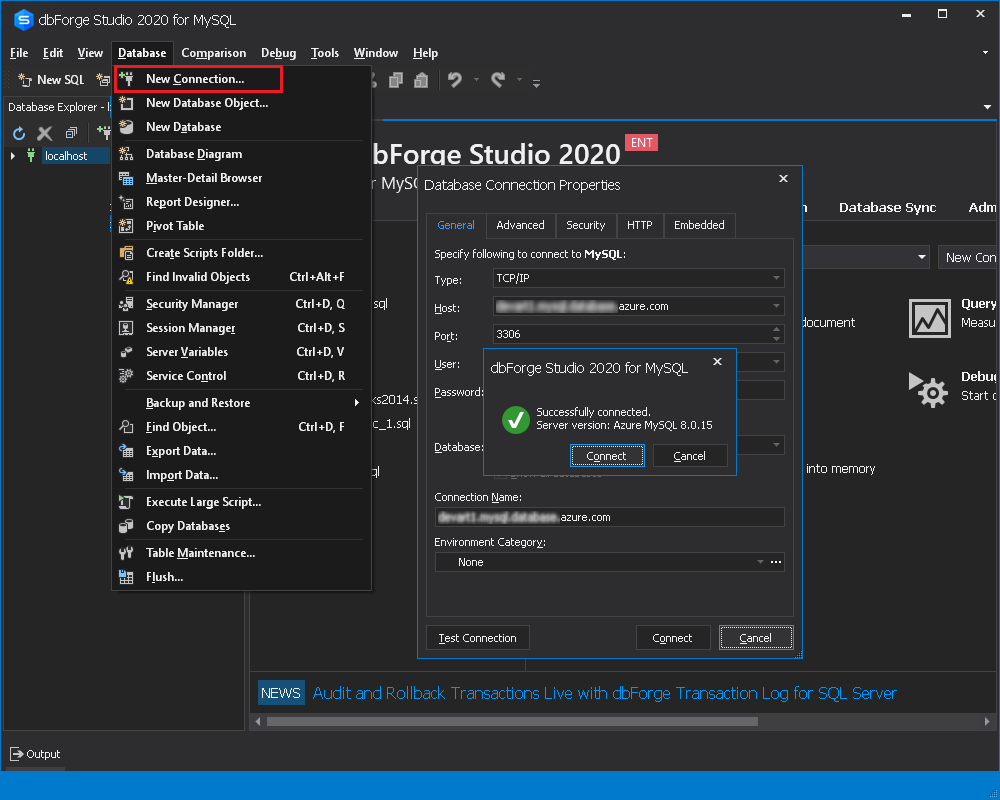Click Collapse All icon in Database Explorer
This screenshot has height=800, width=1000.
[x=71, y=133]
